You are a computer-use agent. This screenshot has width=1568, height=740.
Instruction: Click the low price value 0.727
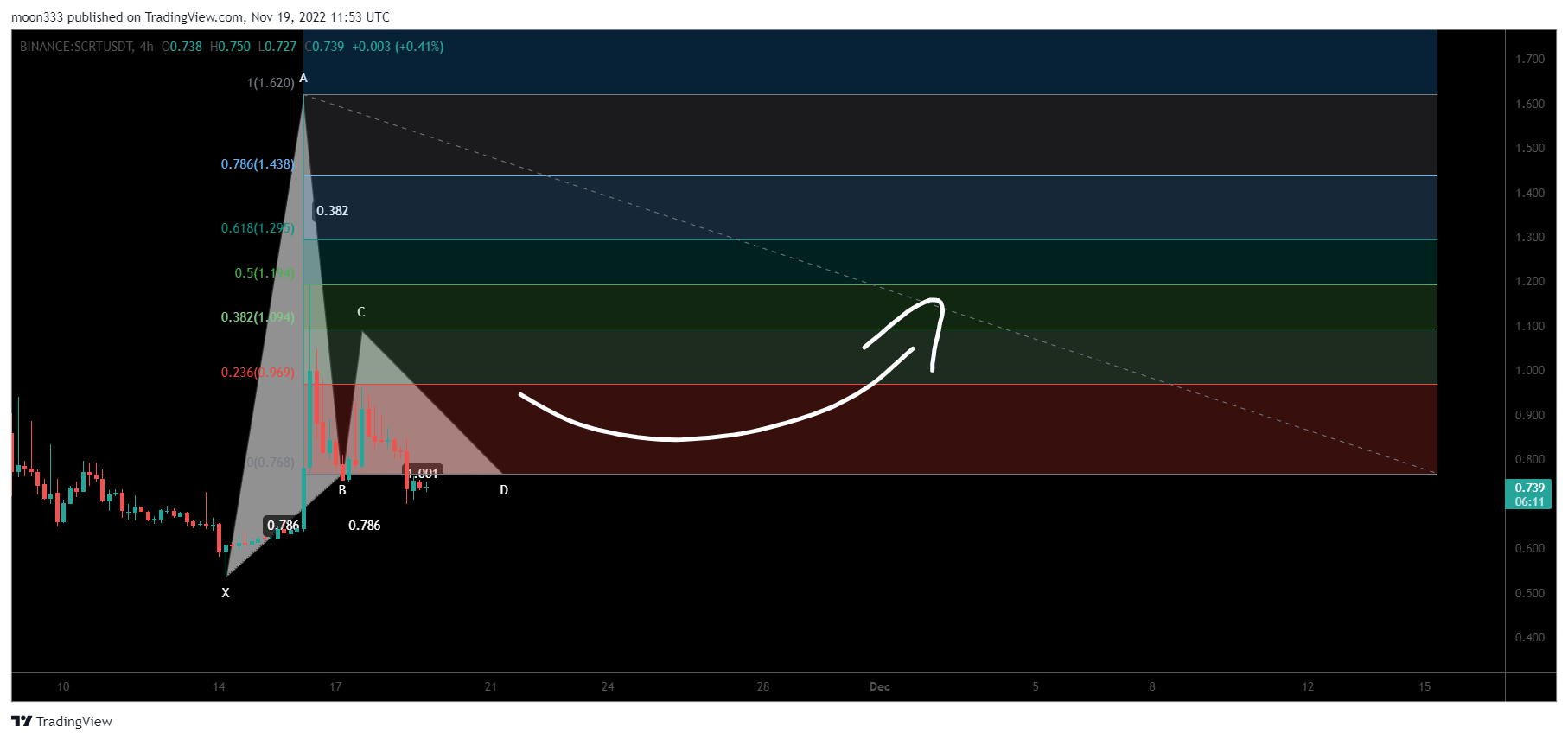(281, 47)
